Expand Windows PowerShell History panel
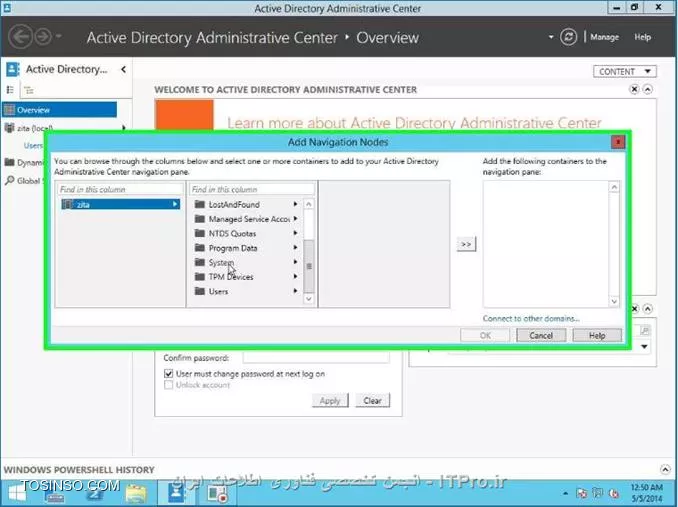The image size is (678, 507). coord(665,469)
